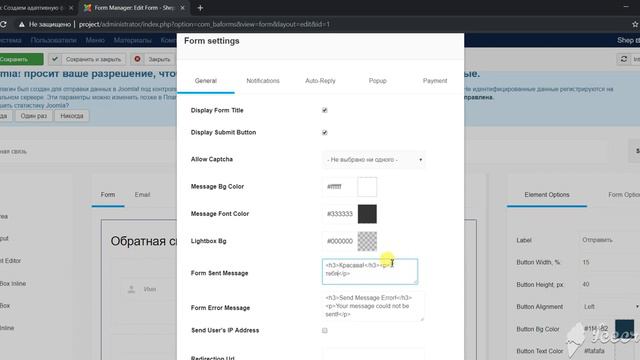Switch to the Email tab behind dialog
Screen dimensions: 640x360
[x=142, y=195]
